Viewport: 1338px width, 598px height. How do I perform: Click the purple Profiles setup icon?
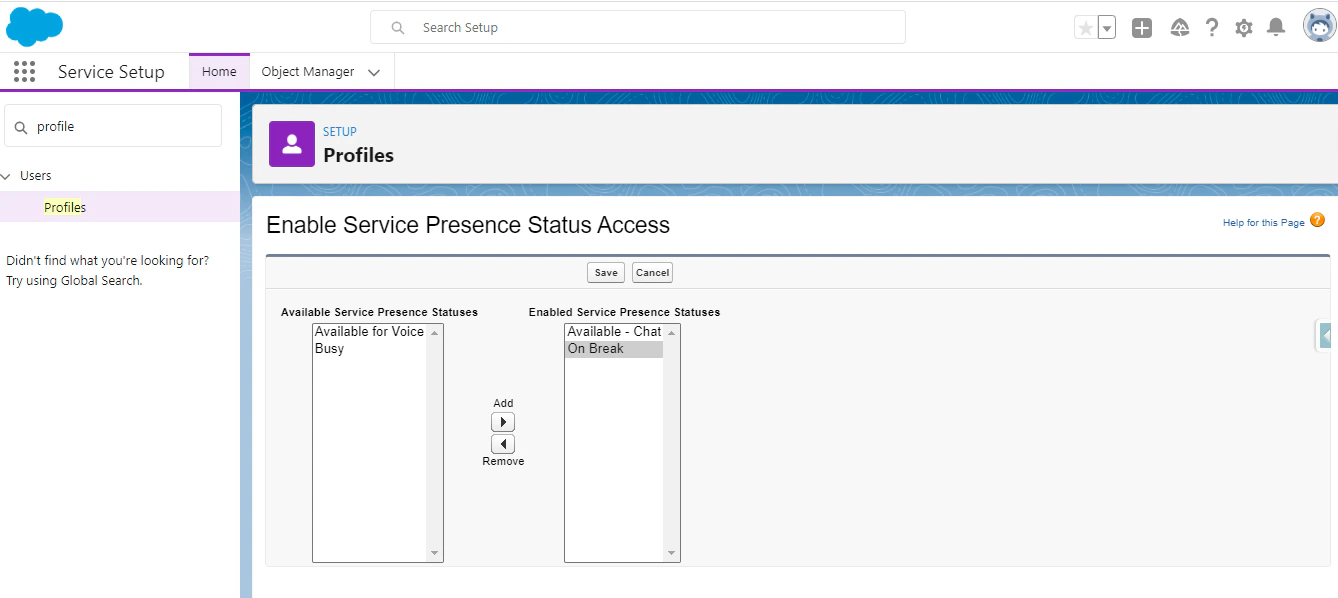coord(291,143)
